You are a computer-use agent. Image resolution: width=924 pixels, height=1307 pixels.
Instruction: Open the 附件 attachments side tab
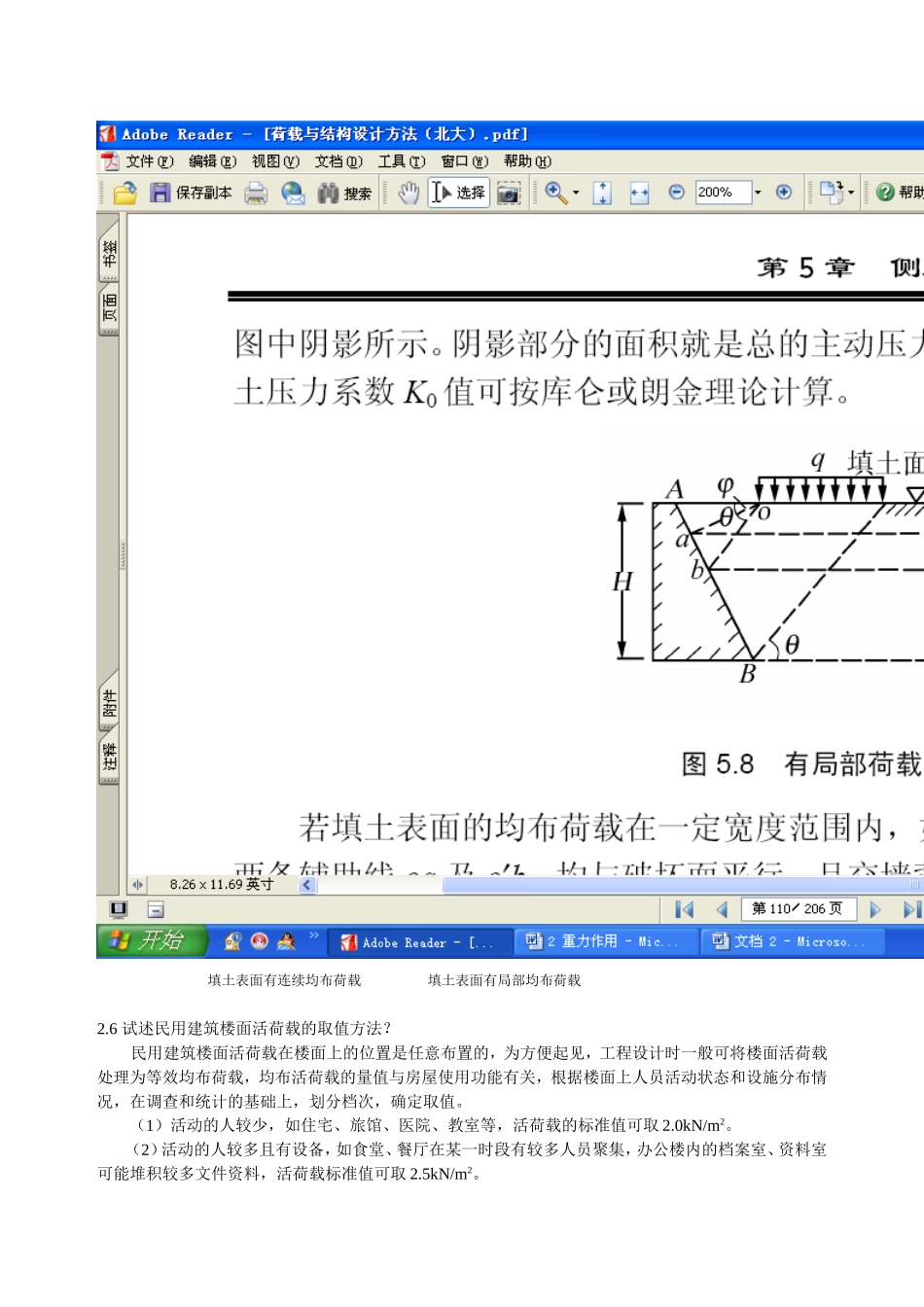tap(109, 703)
